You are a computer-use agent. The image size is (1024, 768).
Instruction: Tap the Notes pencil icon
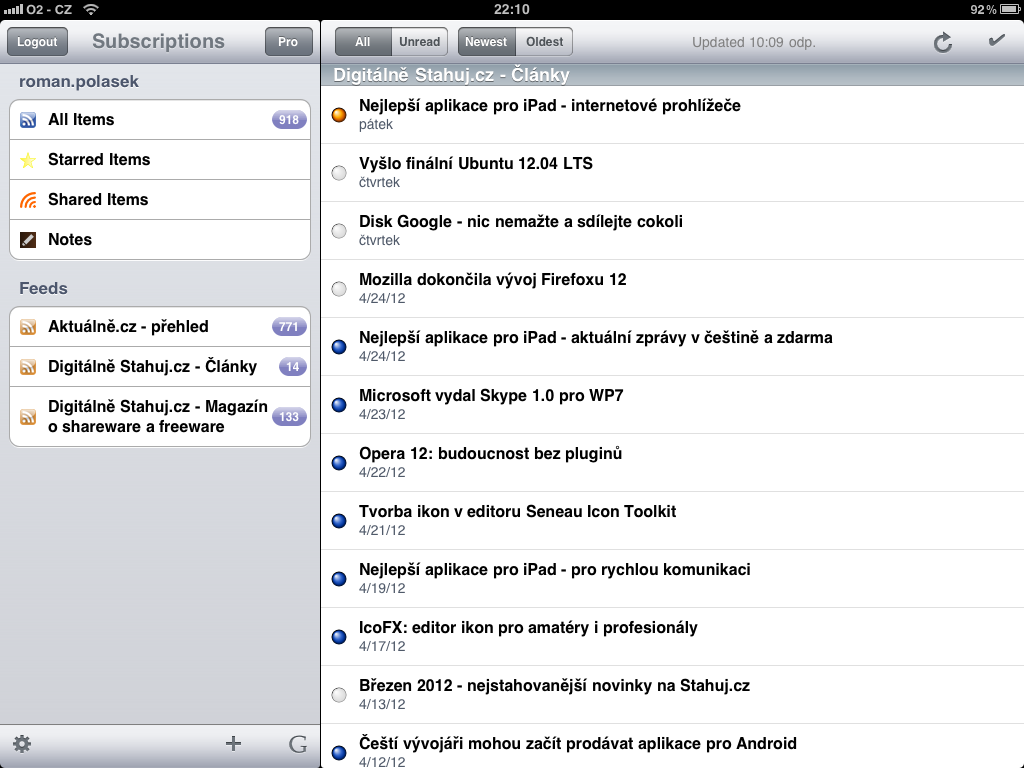pos(28,240)
